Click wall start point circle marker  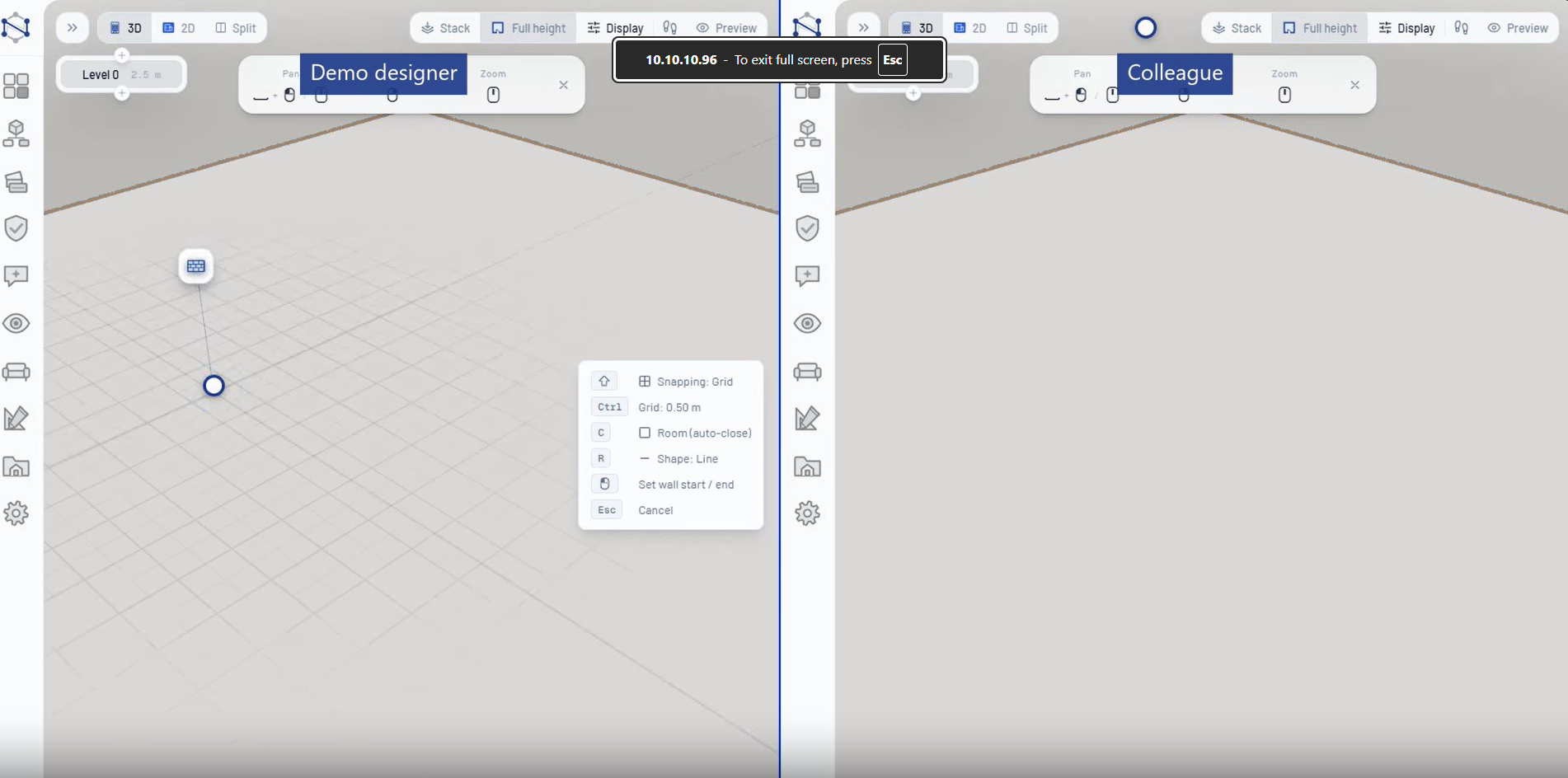214,386
